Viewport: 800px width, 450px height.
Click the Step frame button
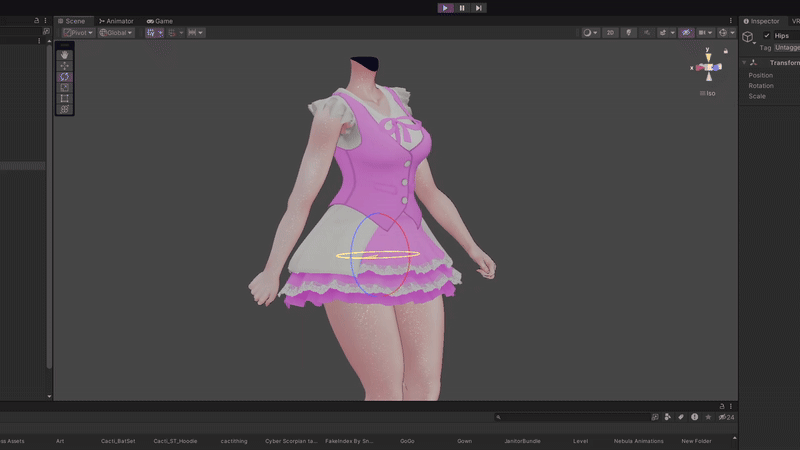pos(479,8)
